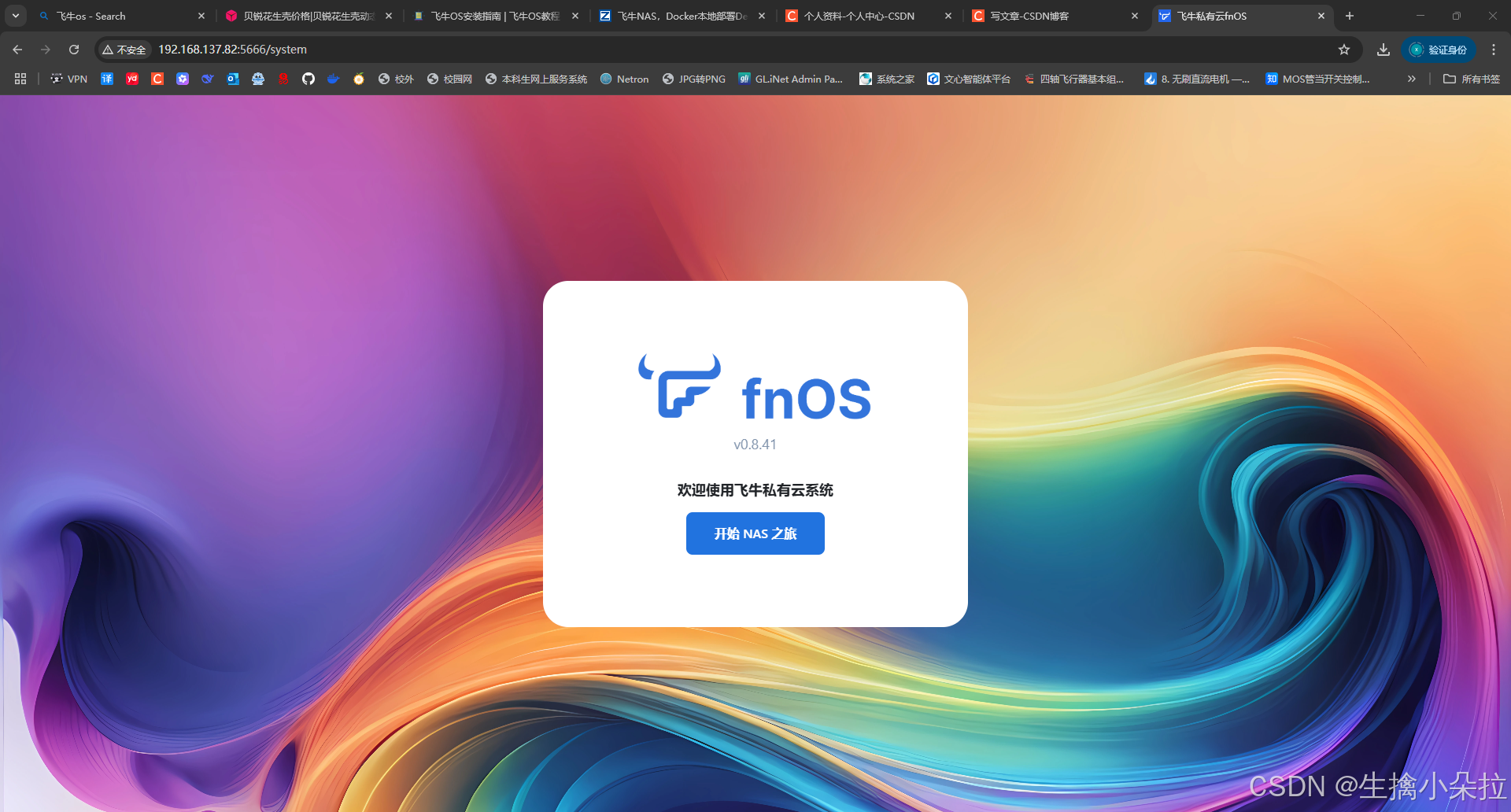Switch to the 写文章-CSDN博客 tab
Screen dimensions: 1511x812
click(1055, 16)
